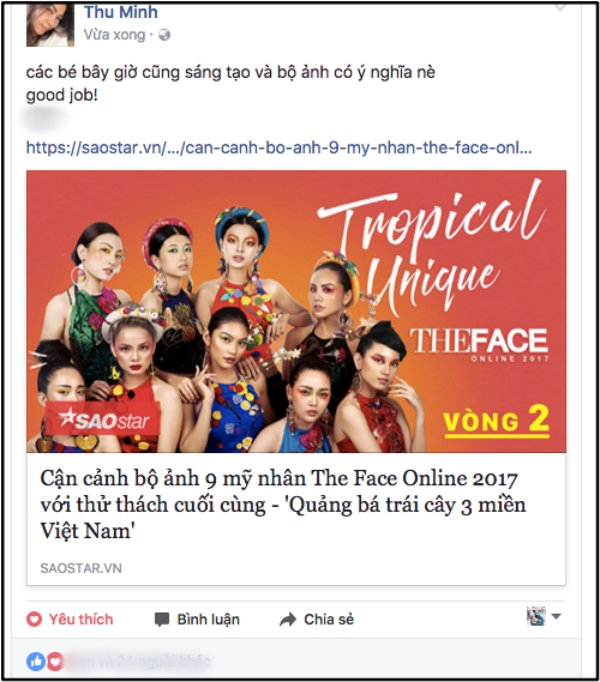Open the saostar.vn article URL link
The width and height of the screenshot is (600, 682).
tap(279, 148)
